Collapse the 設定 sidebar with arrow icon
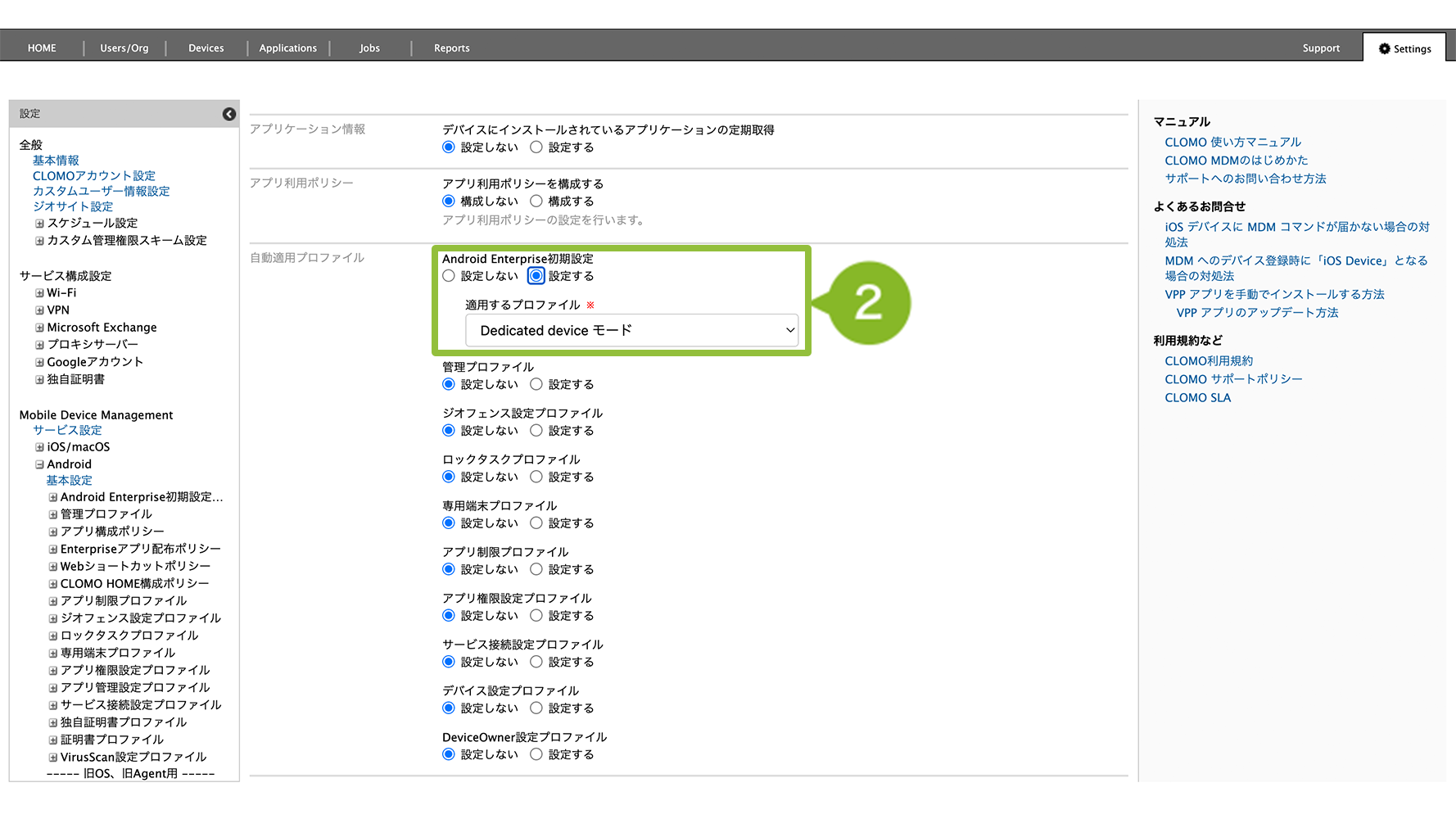The width and height of the screenshot is (1456, 819). (x=229, y=114)
